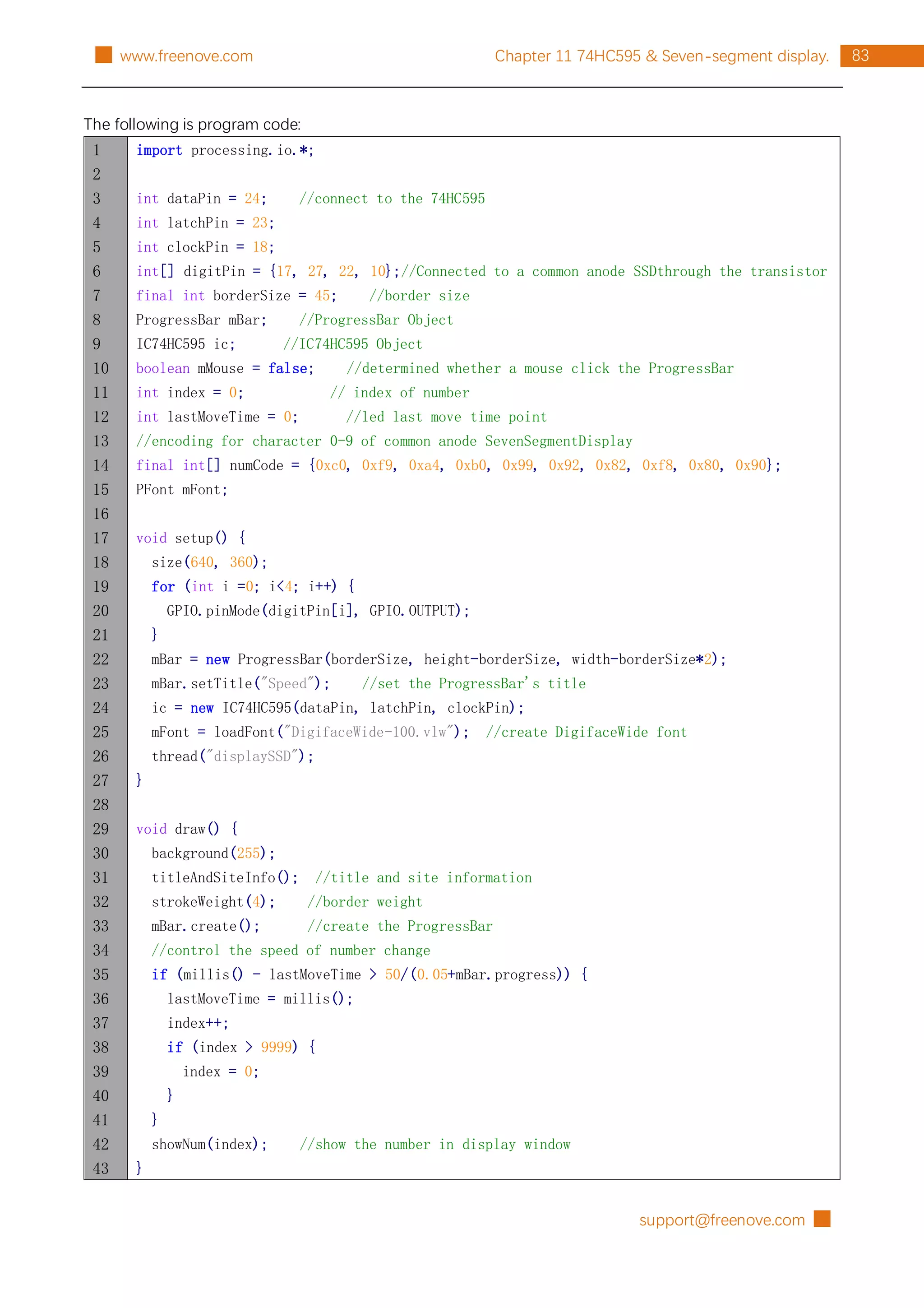Click the support@freenove.com footer email
Image resolution: width=924 pixels, height=1308 pixels.
pos(721,1220)
